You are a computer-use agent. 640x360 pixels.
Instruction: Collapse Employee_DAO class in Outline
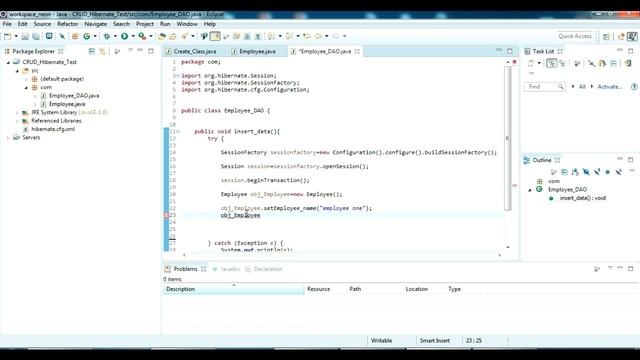(530, 190)
